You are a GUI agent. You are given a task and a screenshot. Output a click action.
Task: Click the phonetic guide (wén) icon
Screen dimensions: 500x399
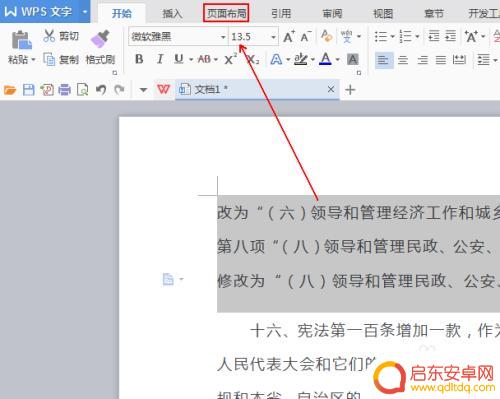(347, 36)
